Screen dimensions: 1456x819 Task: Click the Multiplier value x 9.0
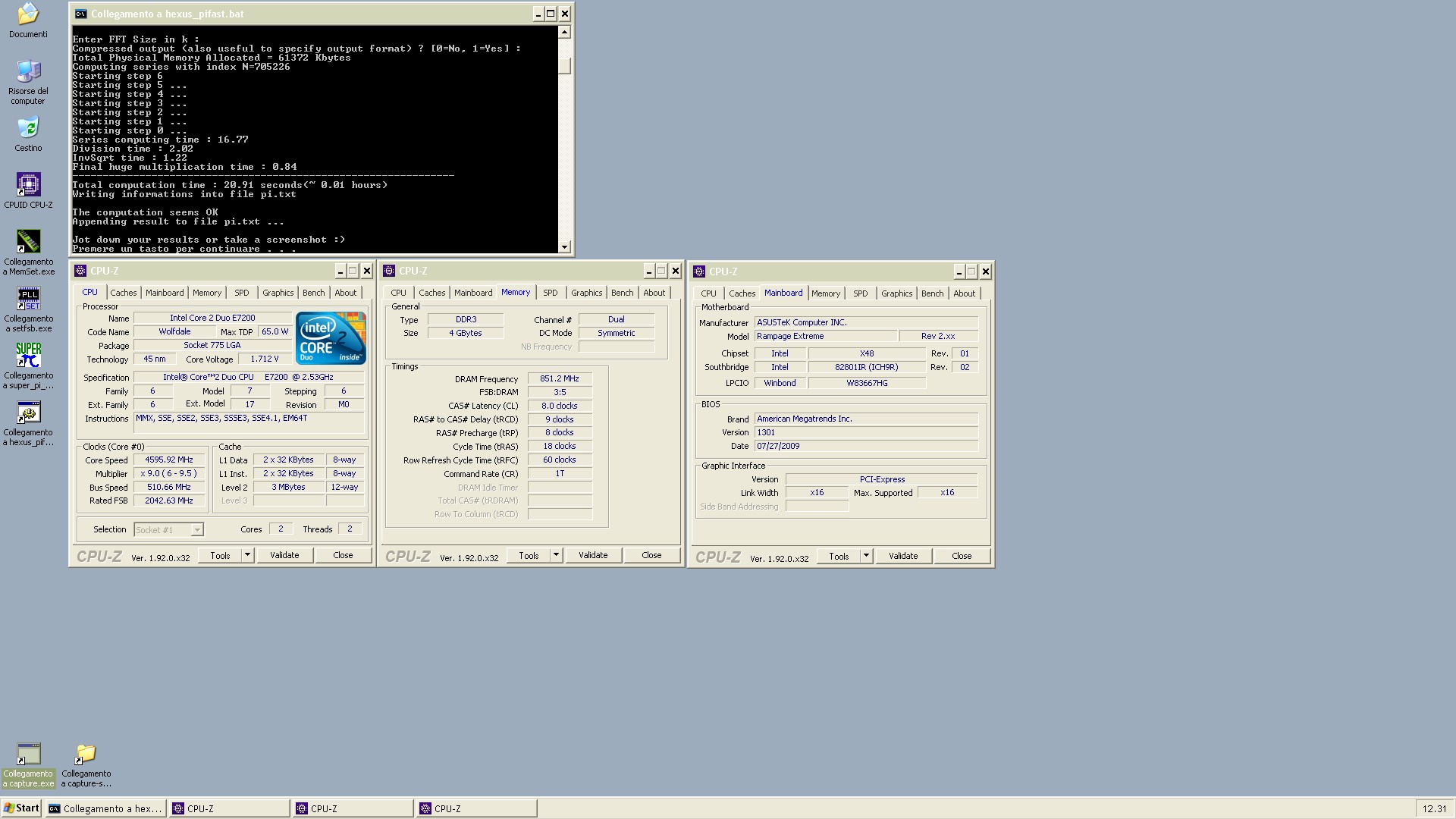[169, 473]
